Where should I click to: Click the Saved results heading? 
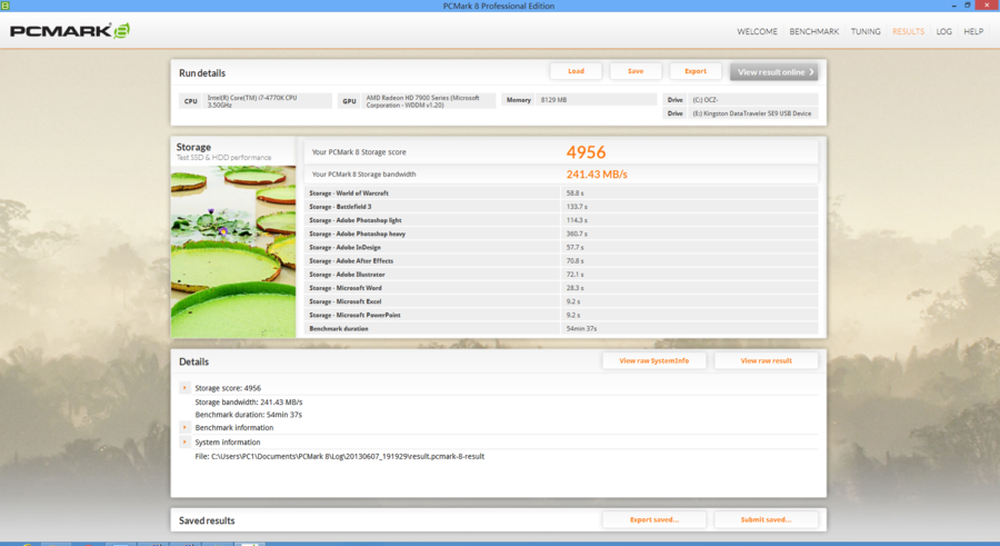pos(207,520)
